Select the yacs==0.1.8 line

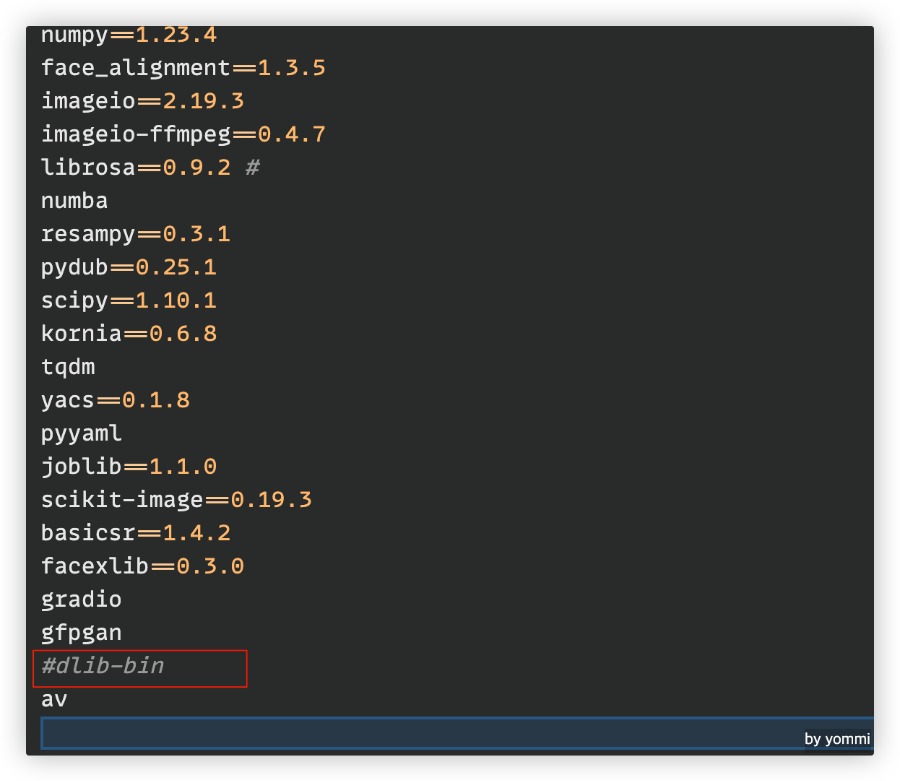tap(115, 401)
